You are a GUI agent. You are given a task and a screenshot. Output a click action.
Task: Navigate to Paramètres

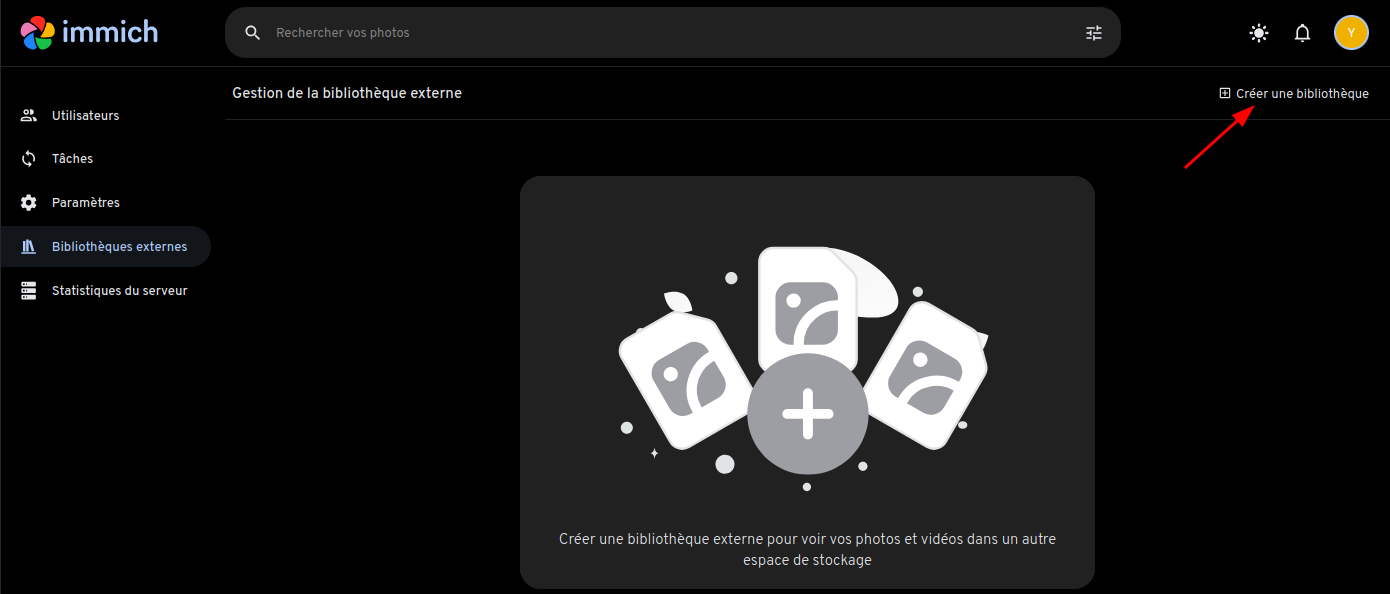pos(86,203)
